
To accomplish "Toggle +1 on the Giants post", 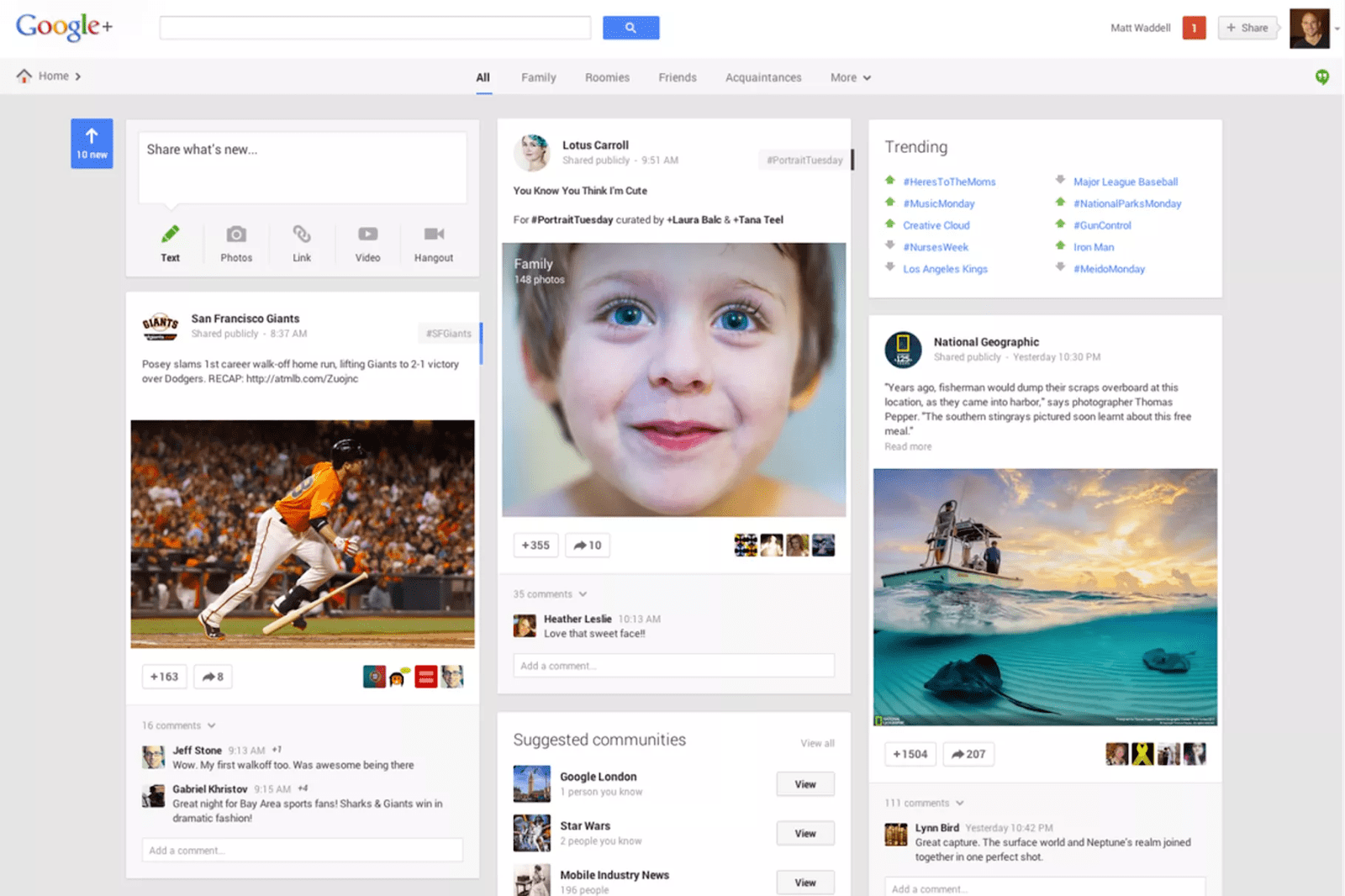I will coord(164,676).
